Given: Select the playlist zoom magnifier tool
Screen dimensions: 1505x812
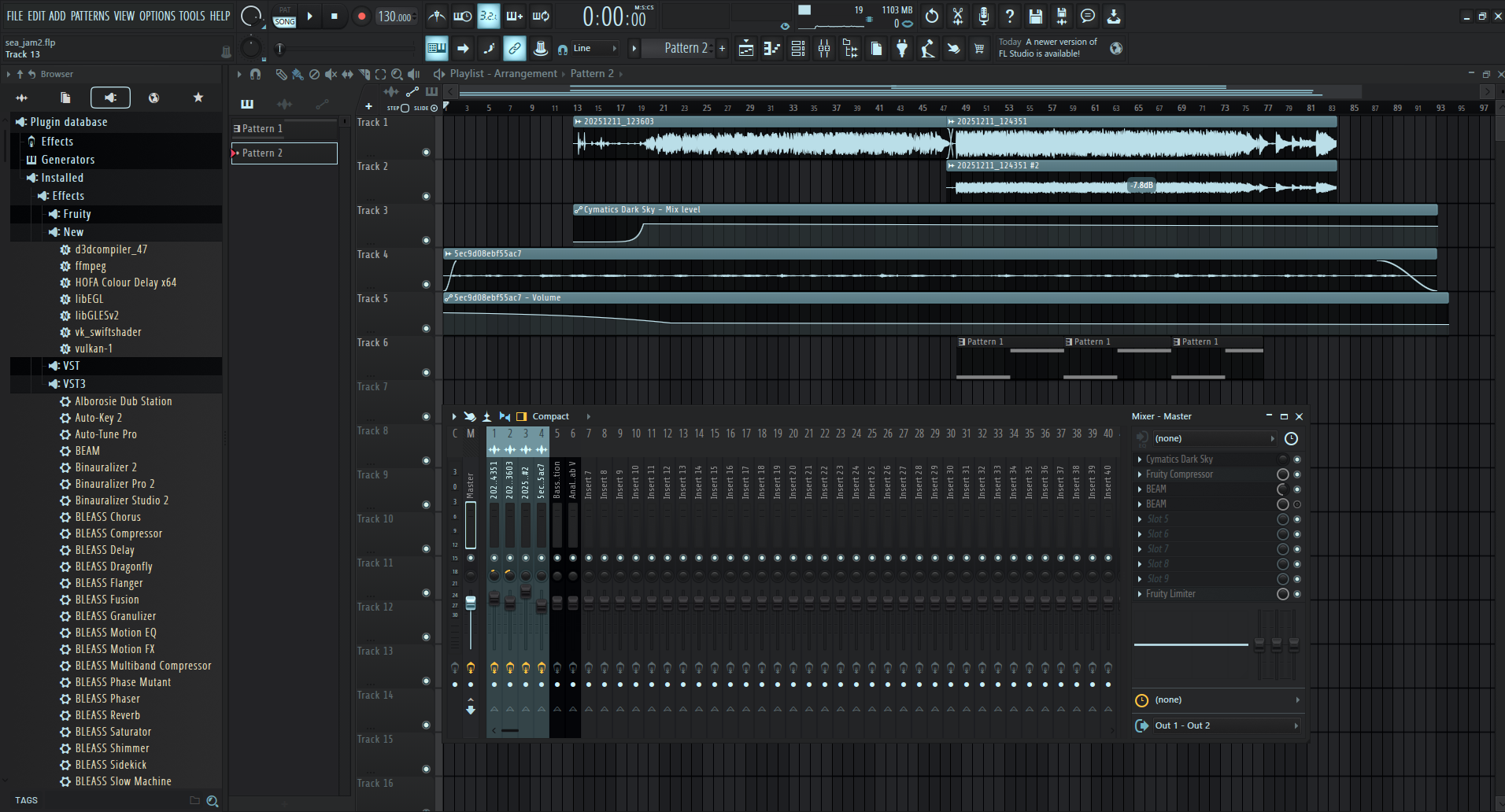Looking at the screenshot, I should [398, 74].
